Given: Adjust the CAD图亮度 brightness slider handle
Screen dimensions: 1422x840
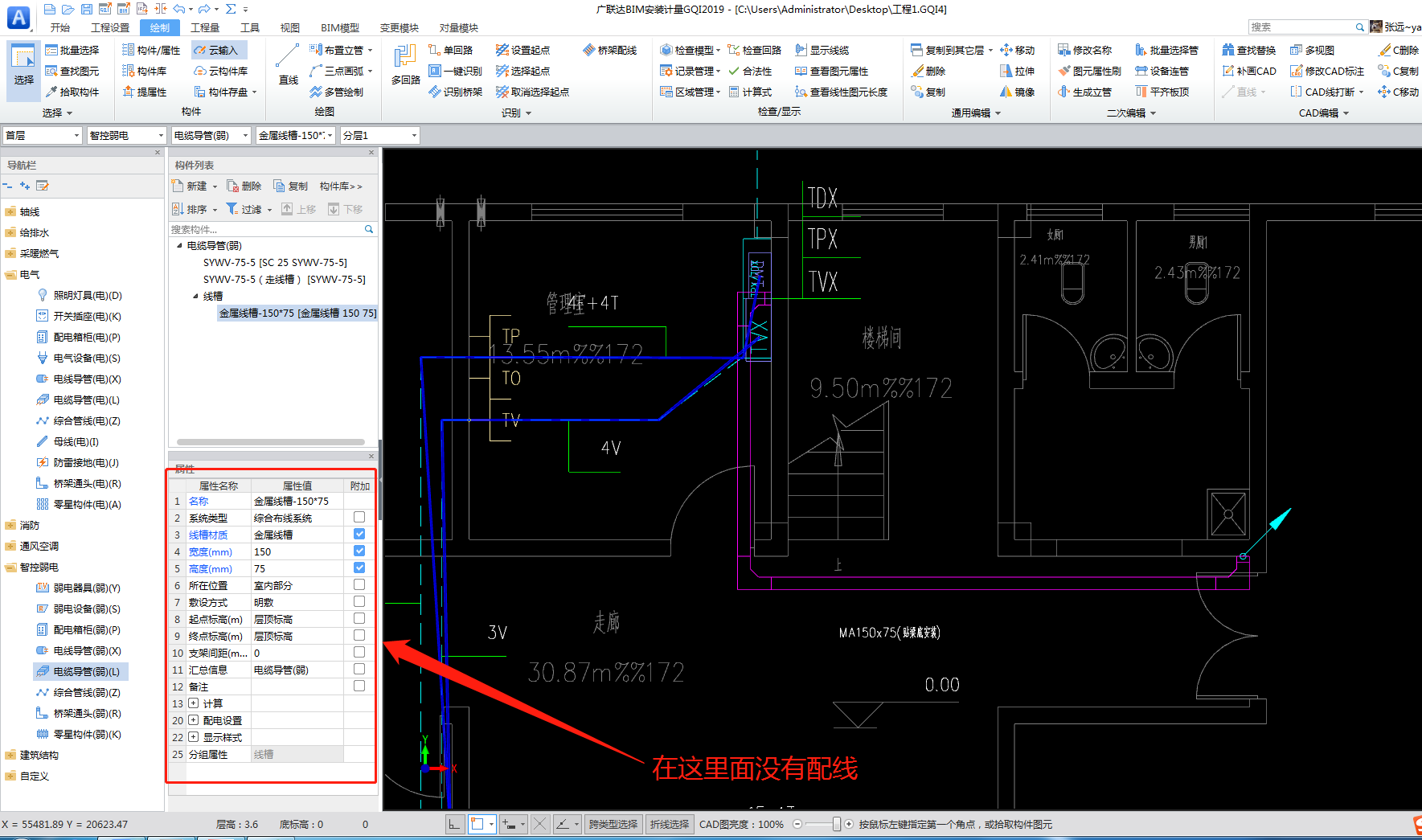Looking at the screenshot, I should coord(837,824).
